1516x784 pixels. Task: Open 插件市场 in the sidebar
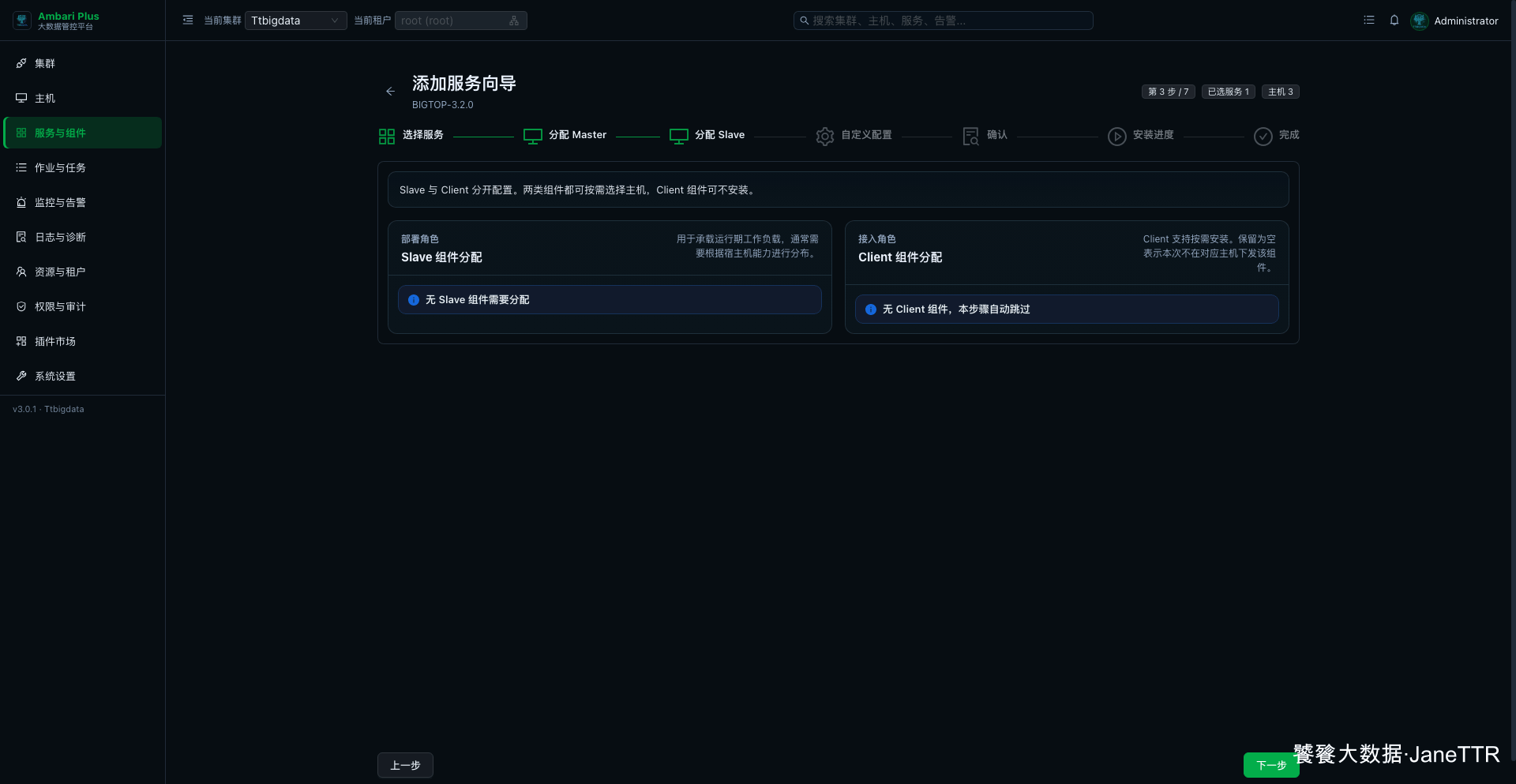[x=83, y=341]
